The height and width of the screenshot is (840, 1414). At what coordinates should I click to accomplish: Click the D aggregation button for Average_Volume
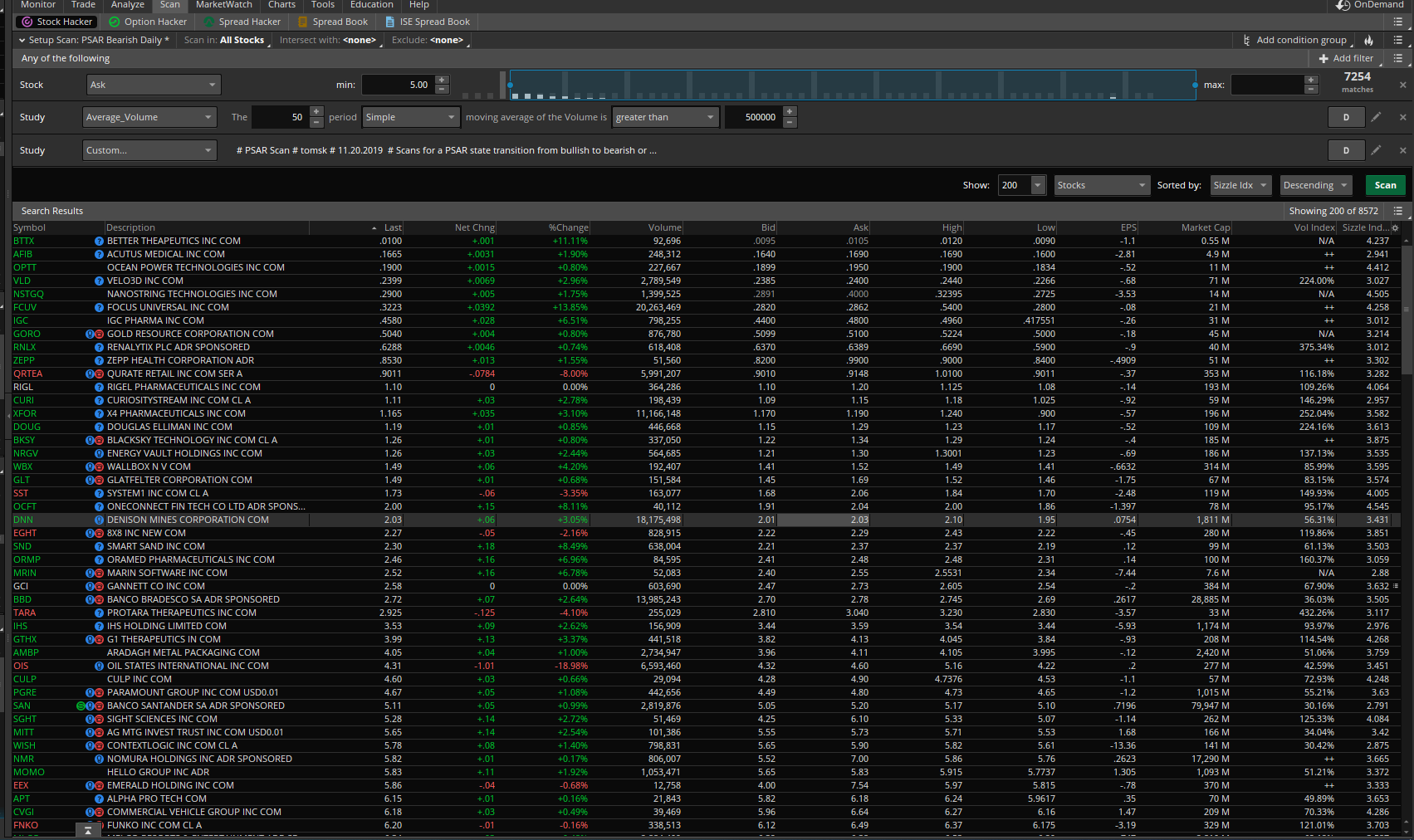[x=1346, y=117]
